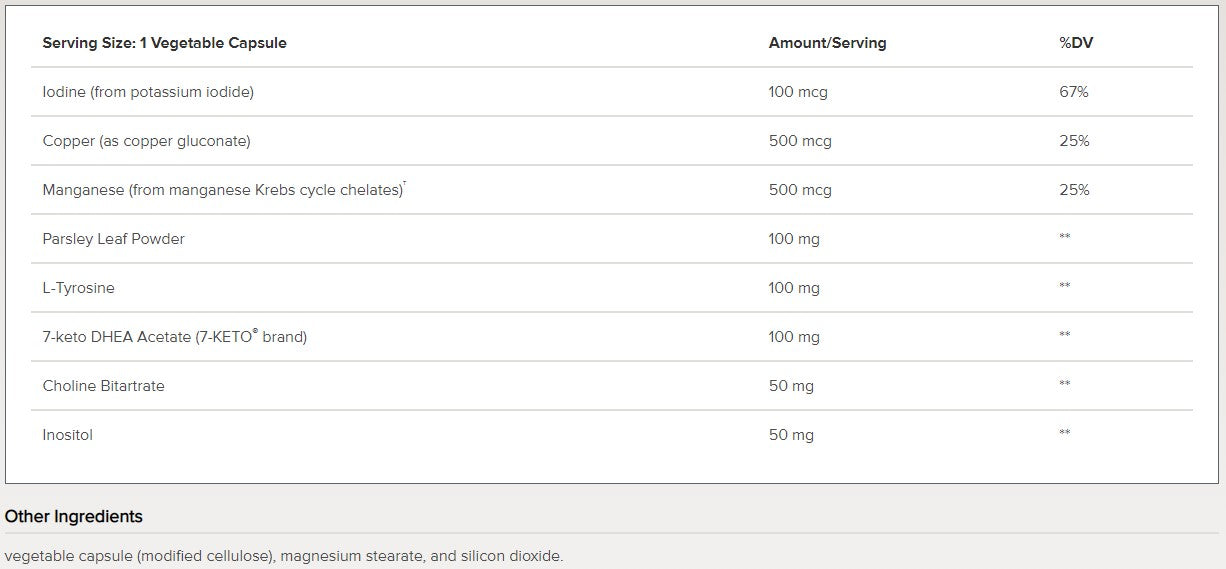Screen dimensions: 1226x569
Task: Click the Copper (as copper gluconate) label
Action: point(146,141)
